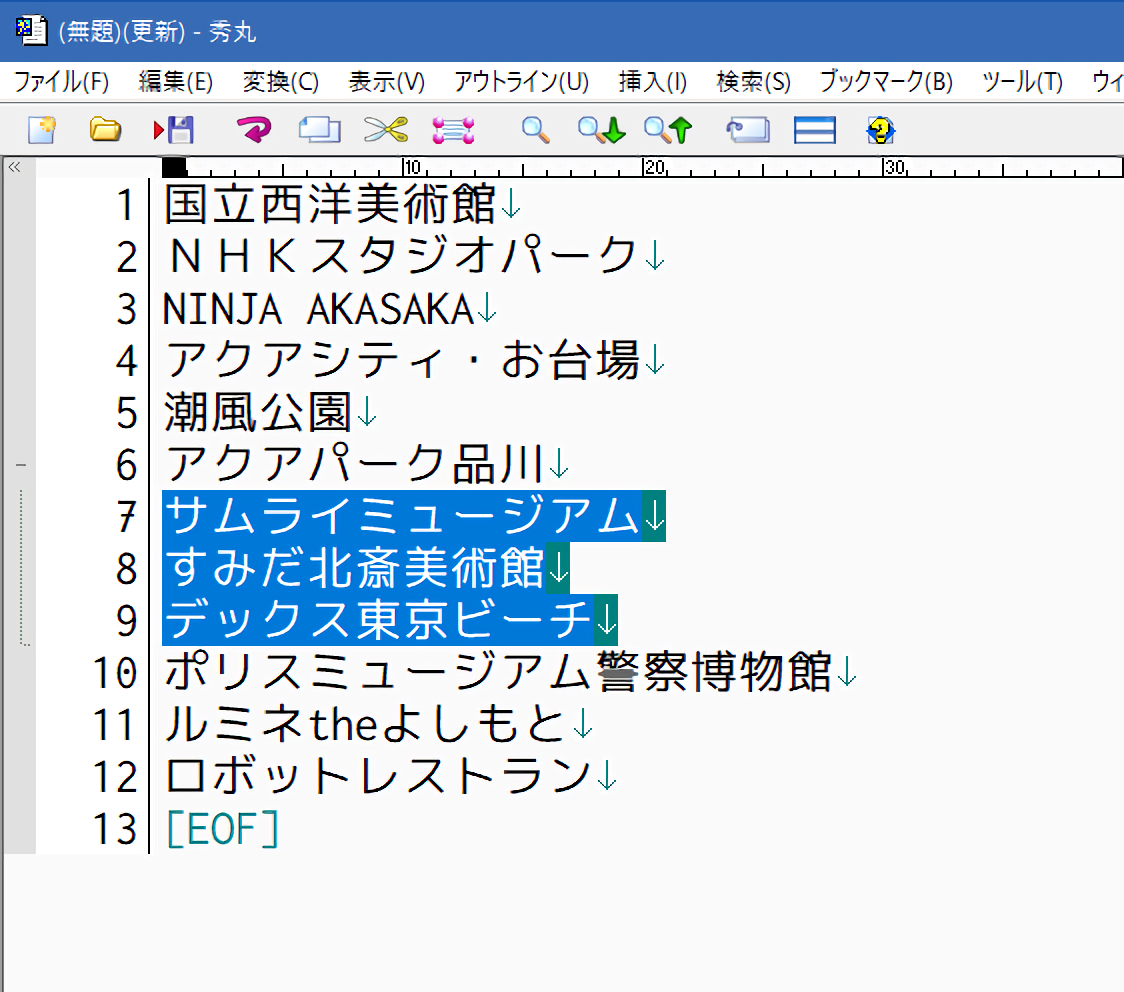
Task: Click the magenta undo arrow icon
Action: pos(254,129)
